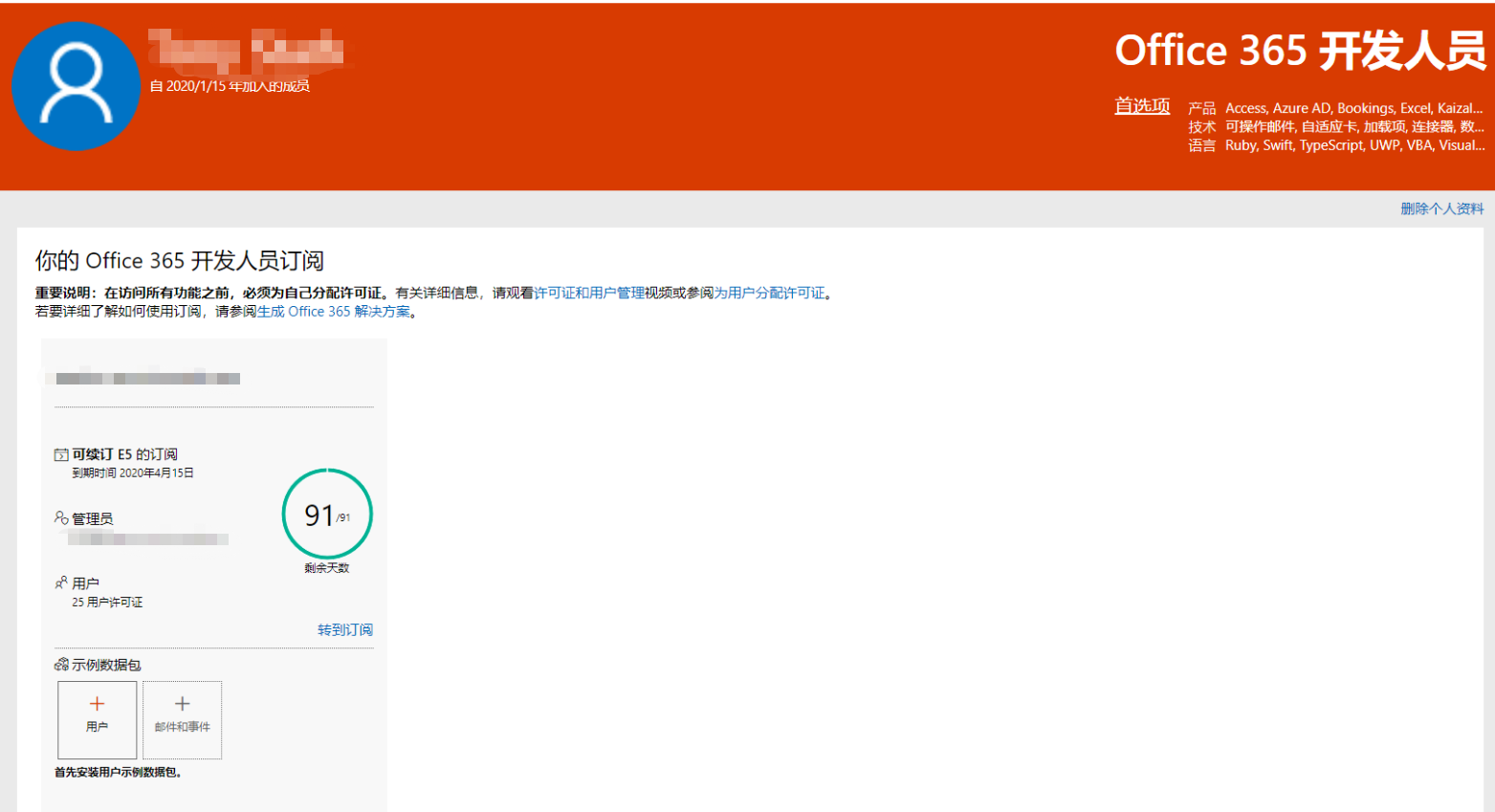Open the 为用户分配许可证 link
The height and width of the screenshot is (812, 1495).
coord(769,293)
